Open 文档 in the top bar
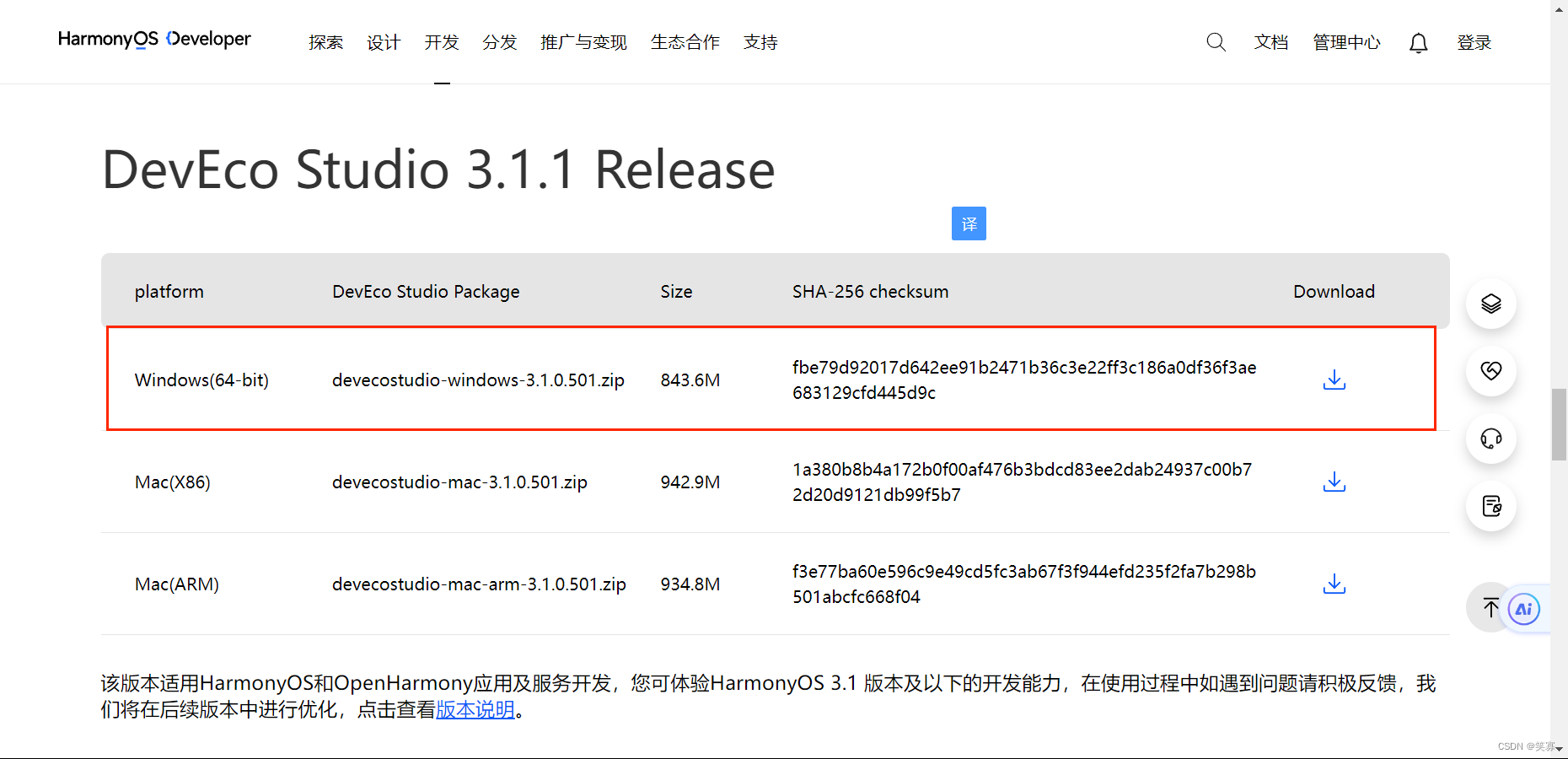The width and height of the screenshot is (1568, 759). coord(1271,41)
